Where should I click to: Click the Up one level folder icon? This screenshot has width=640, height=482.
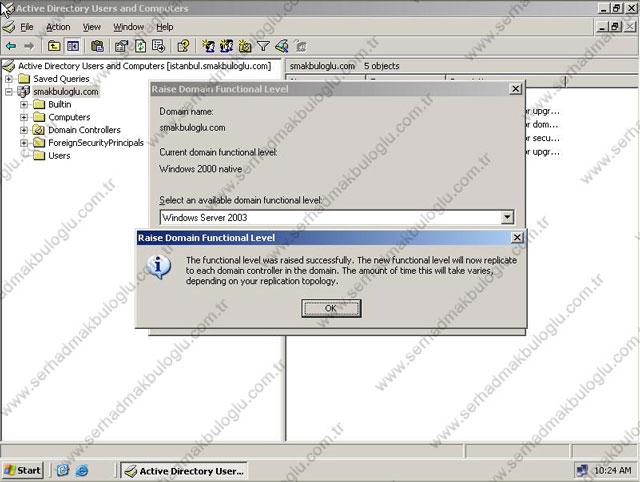pos(54,46)
